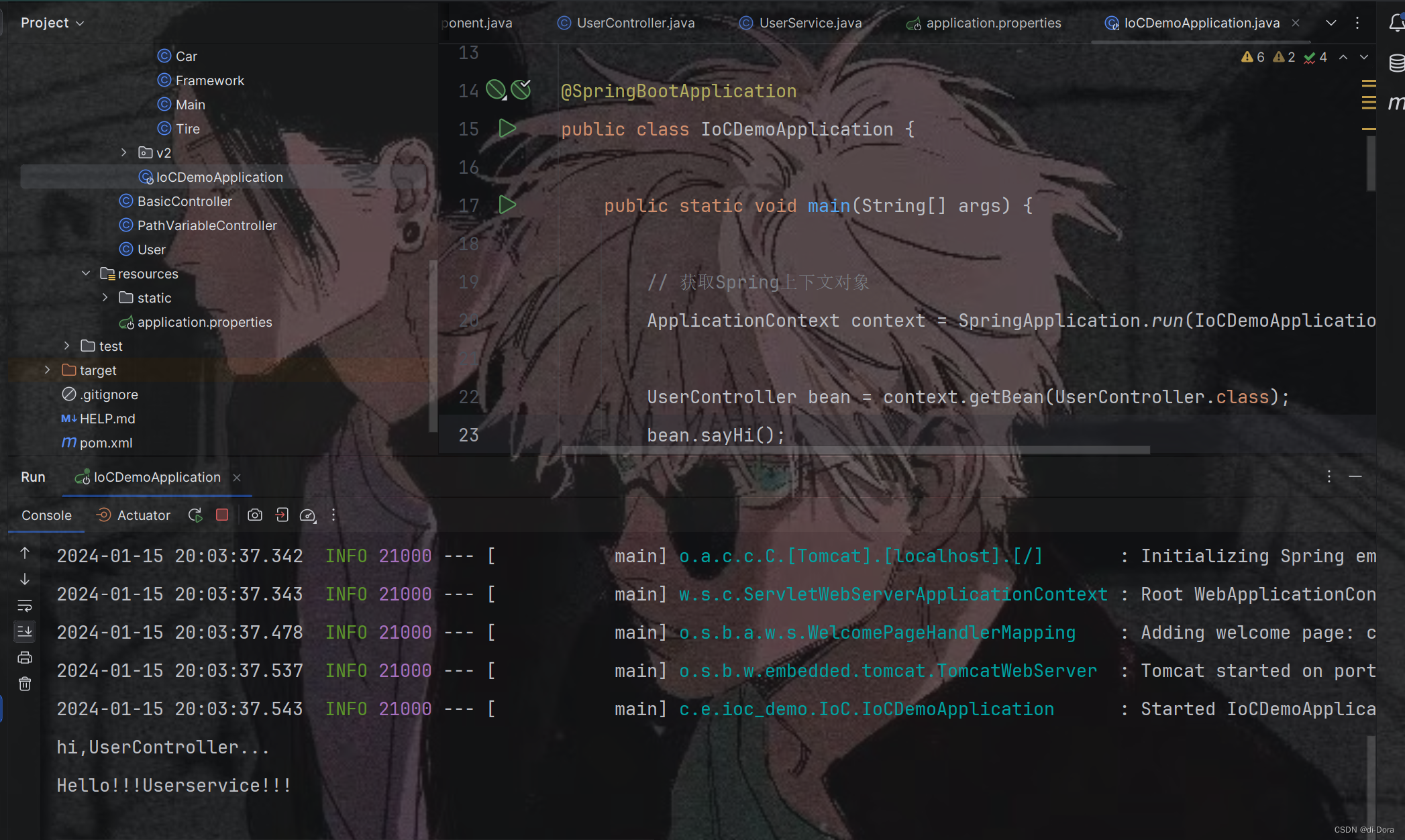Open the Maven tool window icon
The height and width of the screenshot is (840, 1405).
click(1396, 102)
